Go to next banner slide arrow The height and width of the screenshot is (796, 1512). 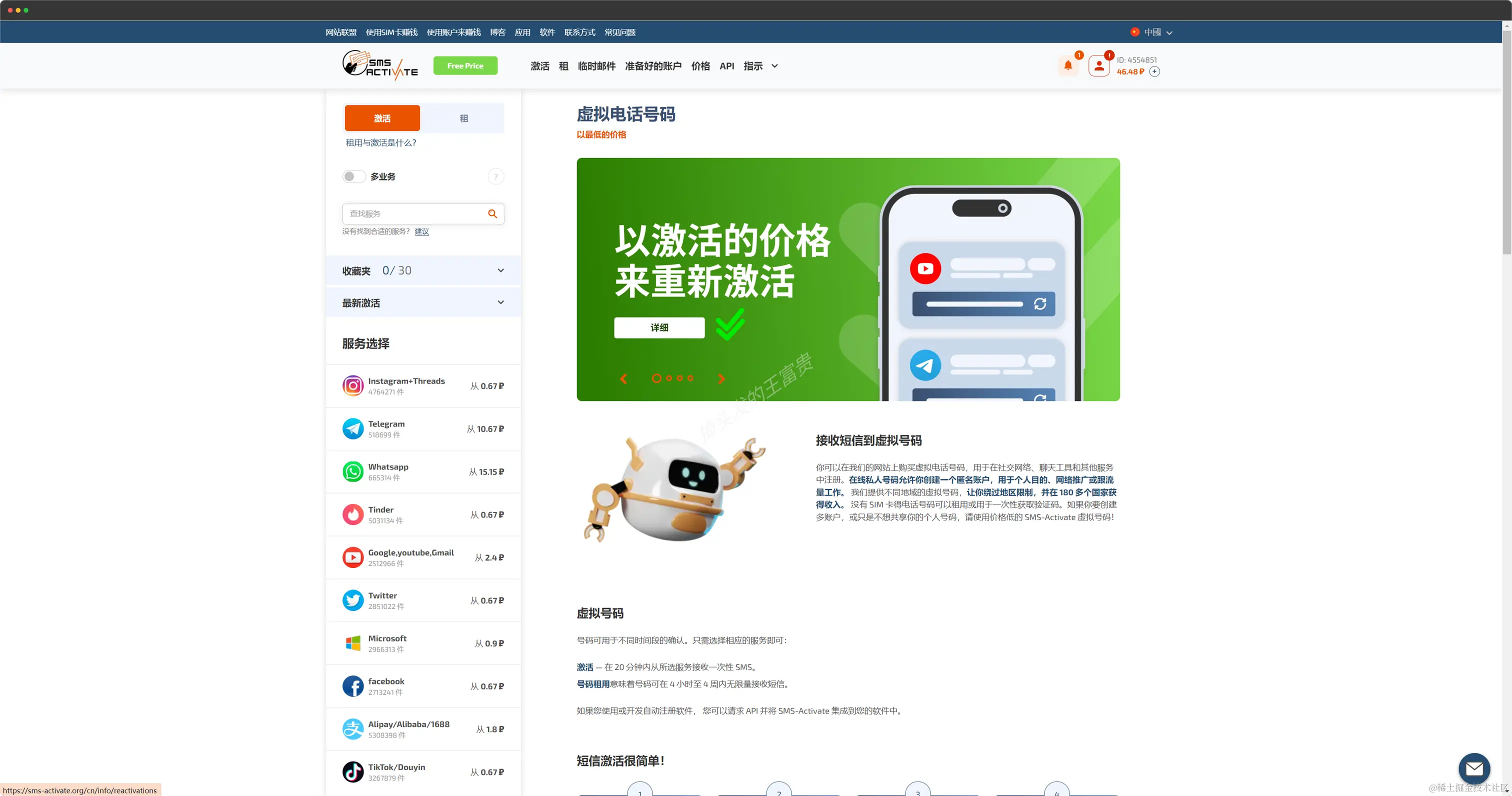[721, 378]
